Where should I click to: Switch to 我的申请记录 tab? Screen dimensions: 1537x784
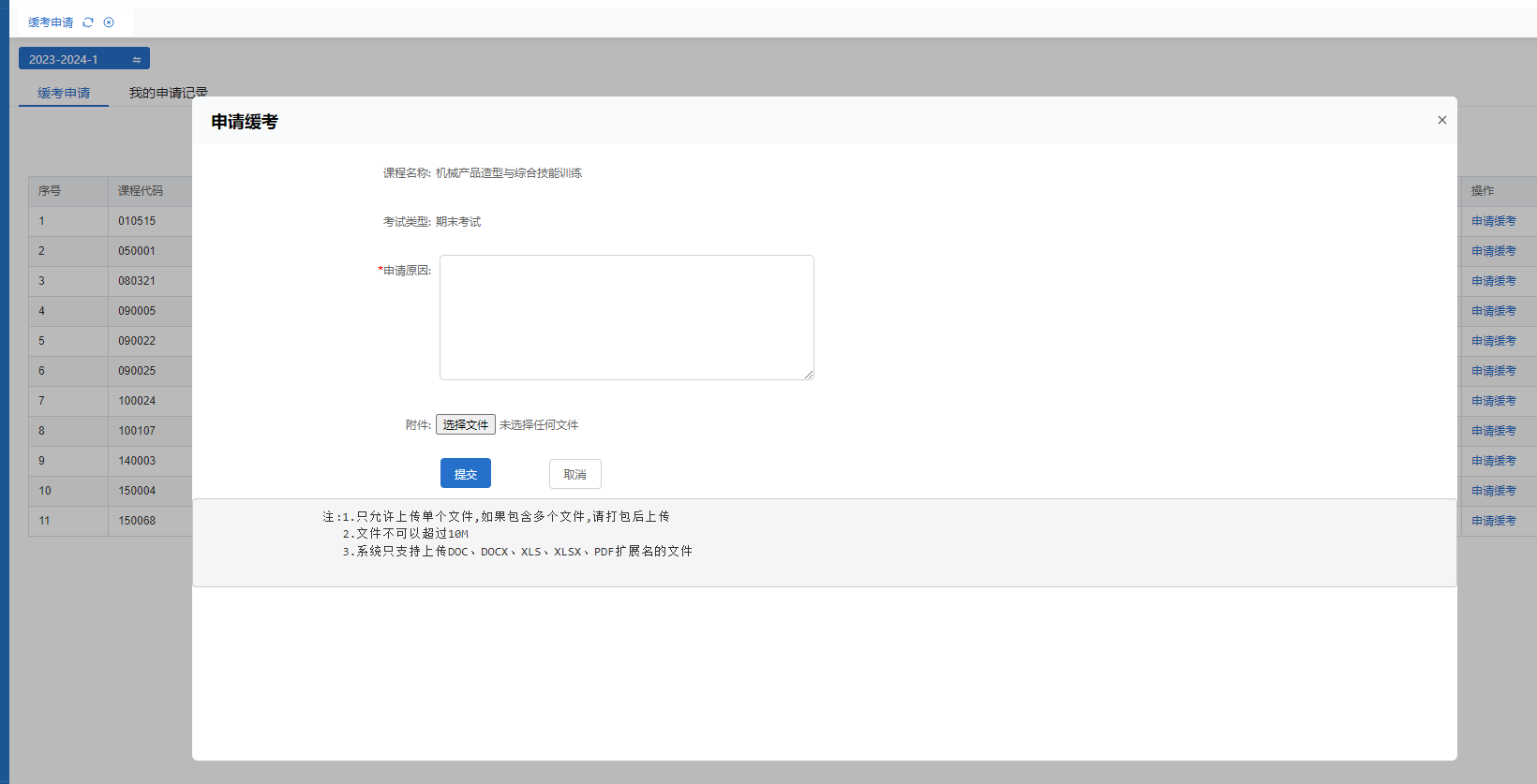pyautogui.click(x=168, y=93)
